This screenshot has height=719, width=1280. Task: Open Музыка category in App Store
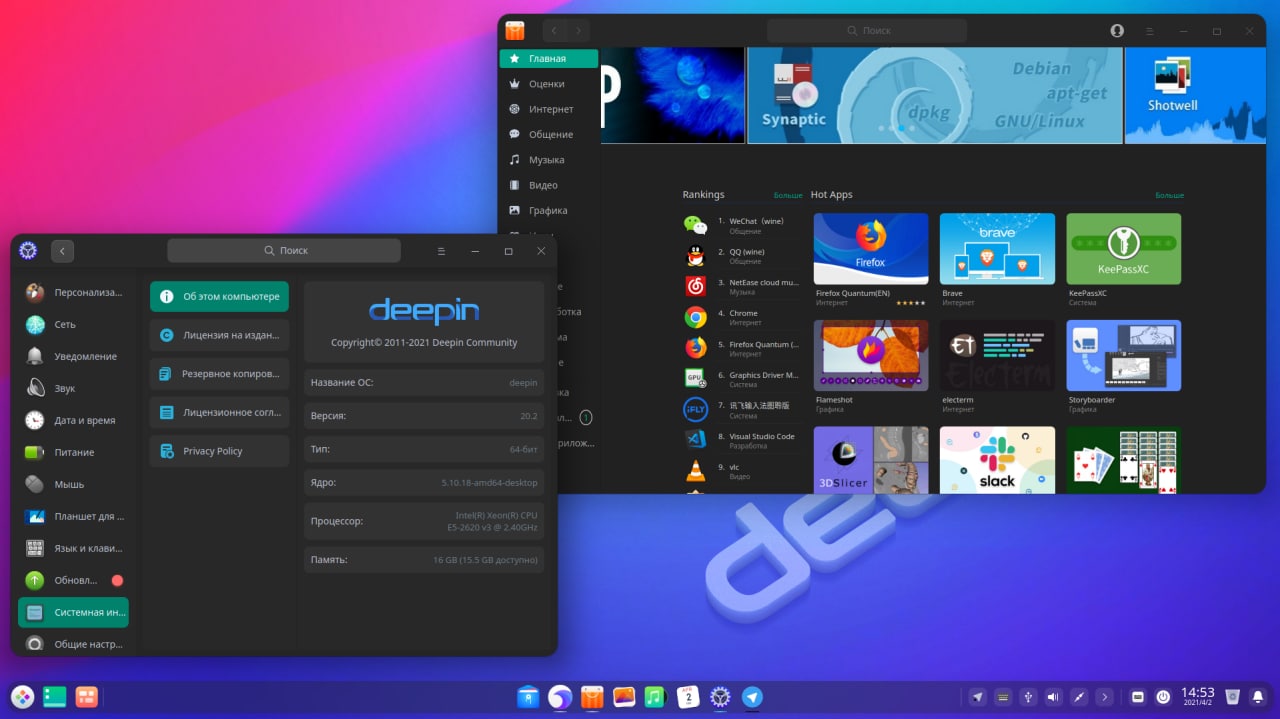[x=549, y=160]
